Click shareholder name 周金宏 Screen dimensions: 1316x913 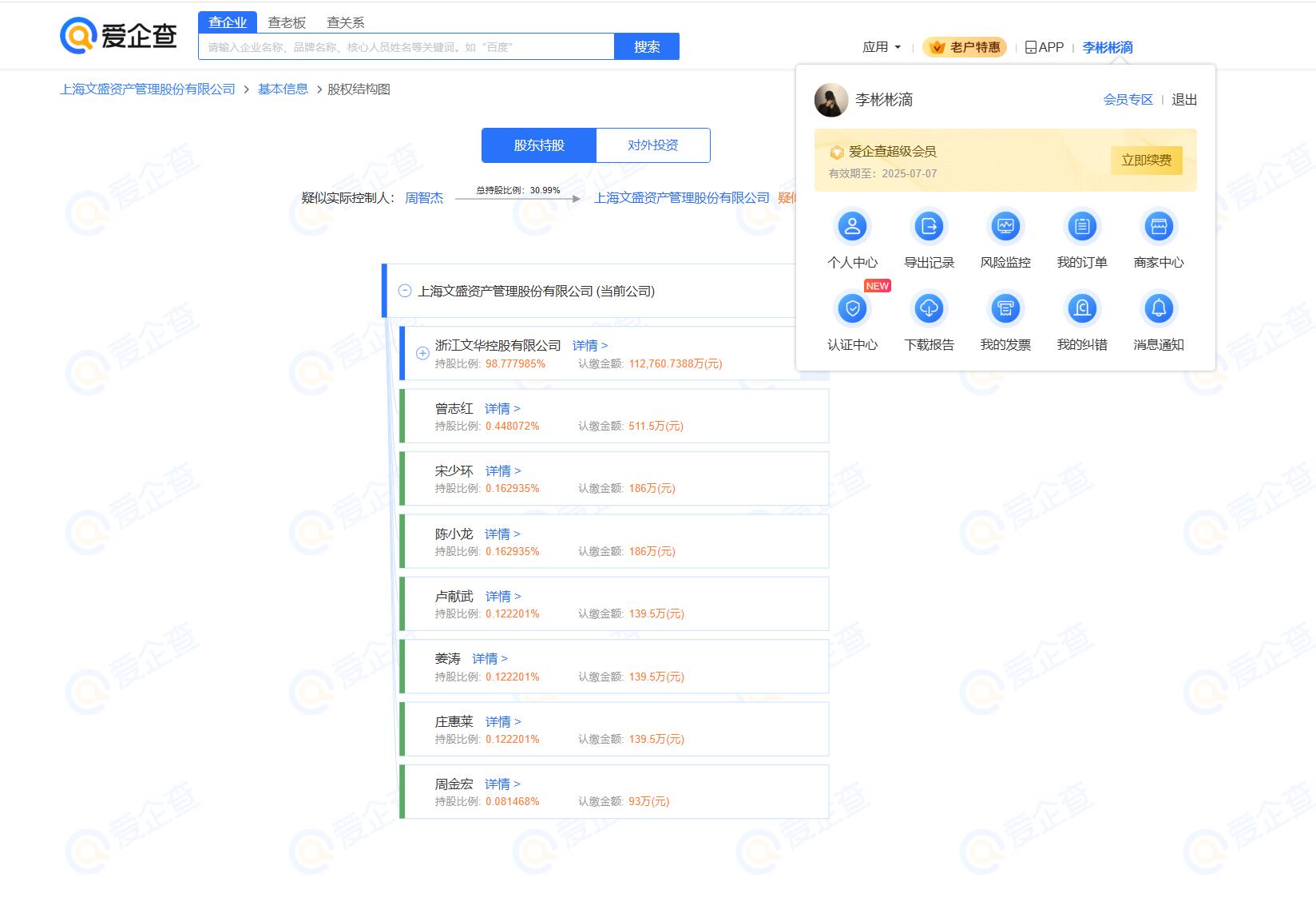tap(454, 784)
